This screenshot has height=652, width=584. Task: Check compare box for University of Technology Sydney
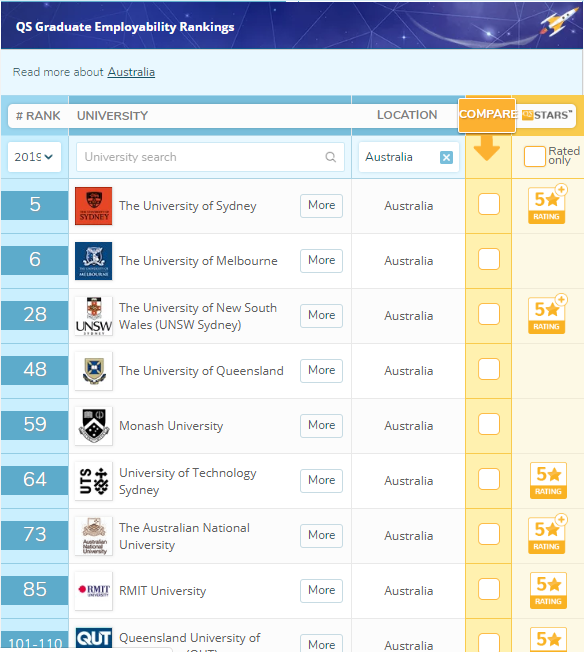(x=489, y=479)
